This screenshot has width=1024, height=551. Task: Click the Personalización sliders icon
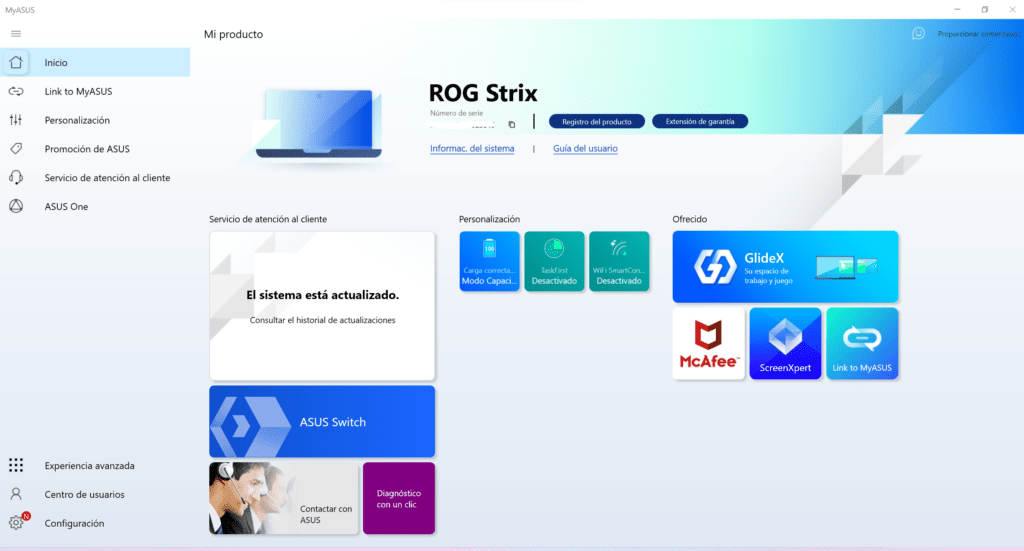point(16,119)
